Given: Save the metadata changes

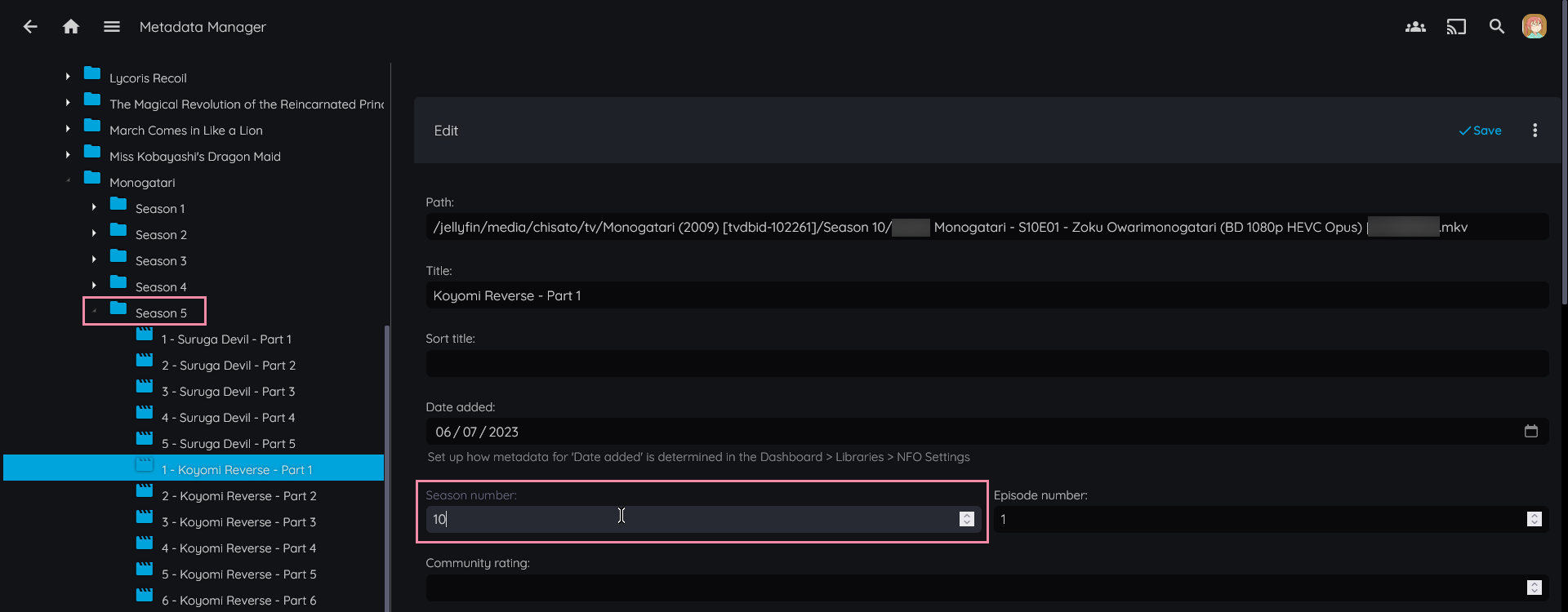Looking at the screenshot, I should point(1480,131).
